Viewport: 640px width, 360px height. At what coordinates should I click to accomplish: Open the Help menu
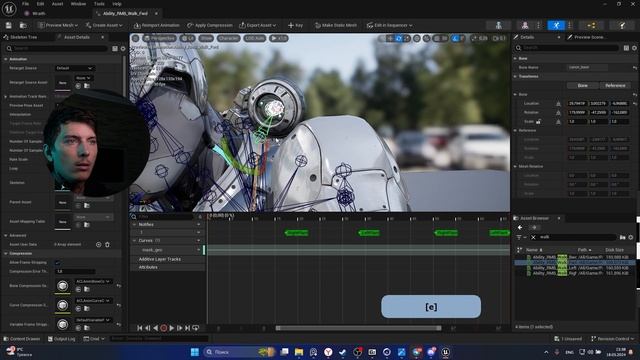(117, 4)
